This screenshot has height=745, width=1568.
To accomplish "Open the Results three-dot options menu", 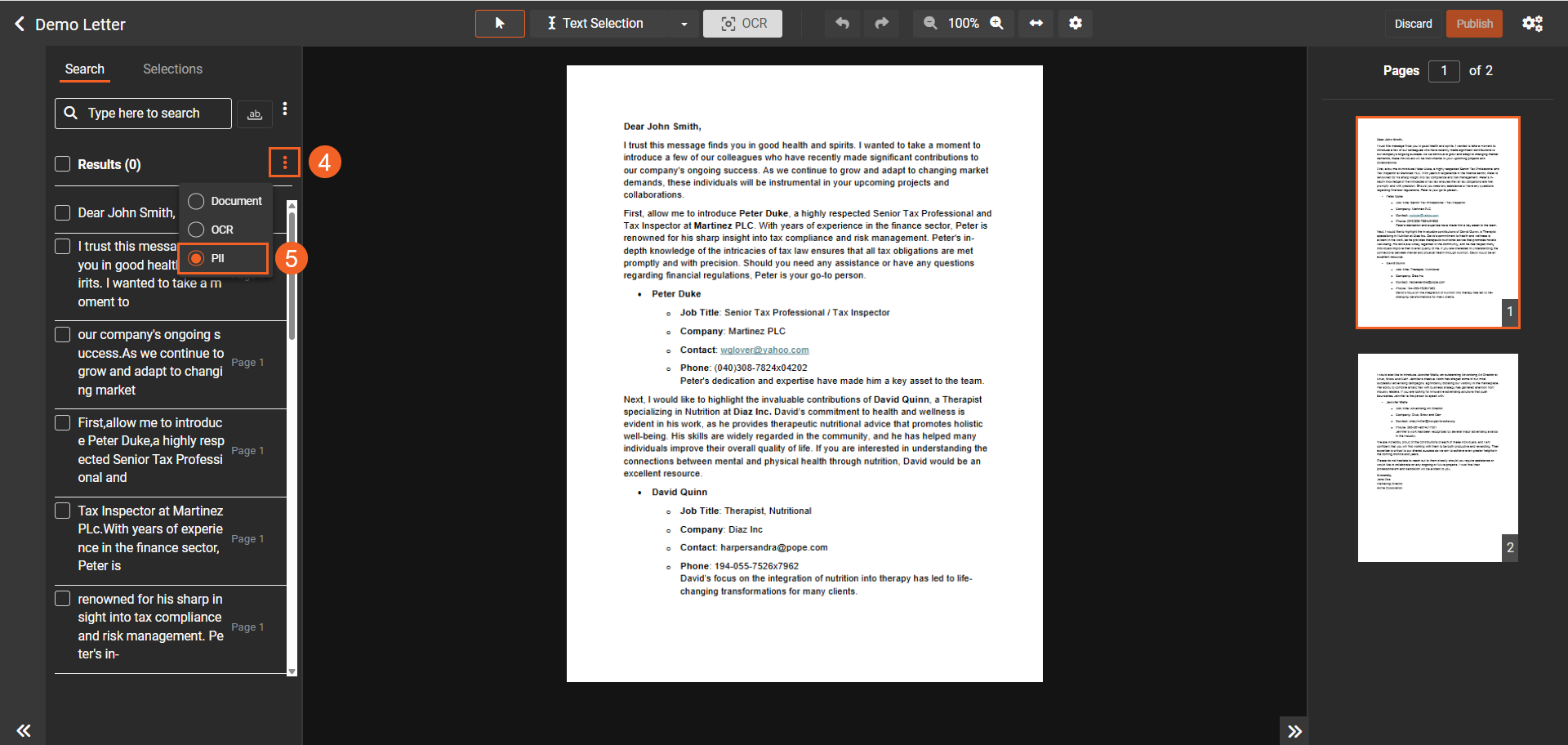I will click(285, 163).
